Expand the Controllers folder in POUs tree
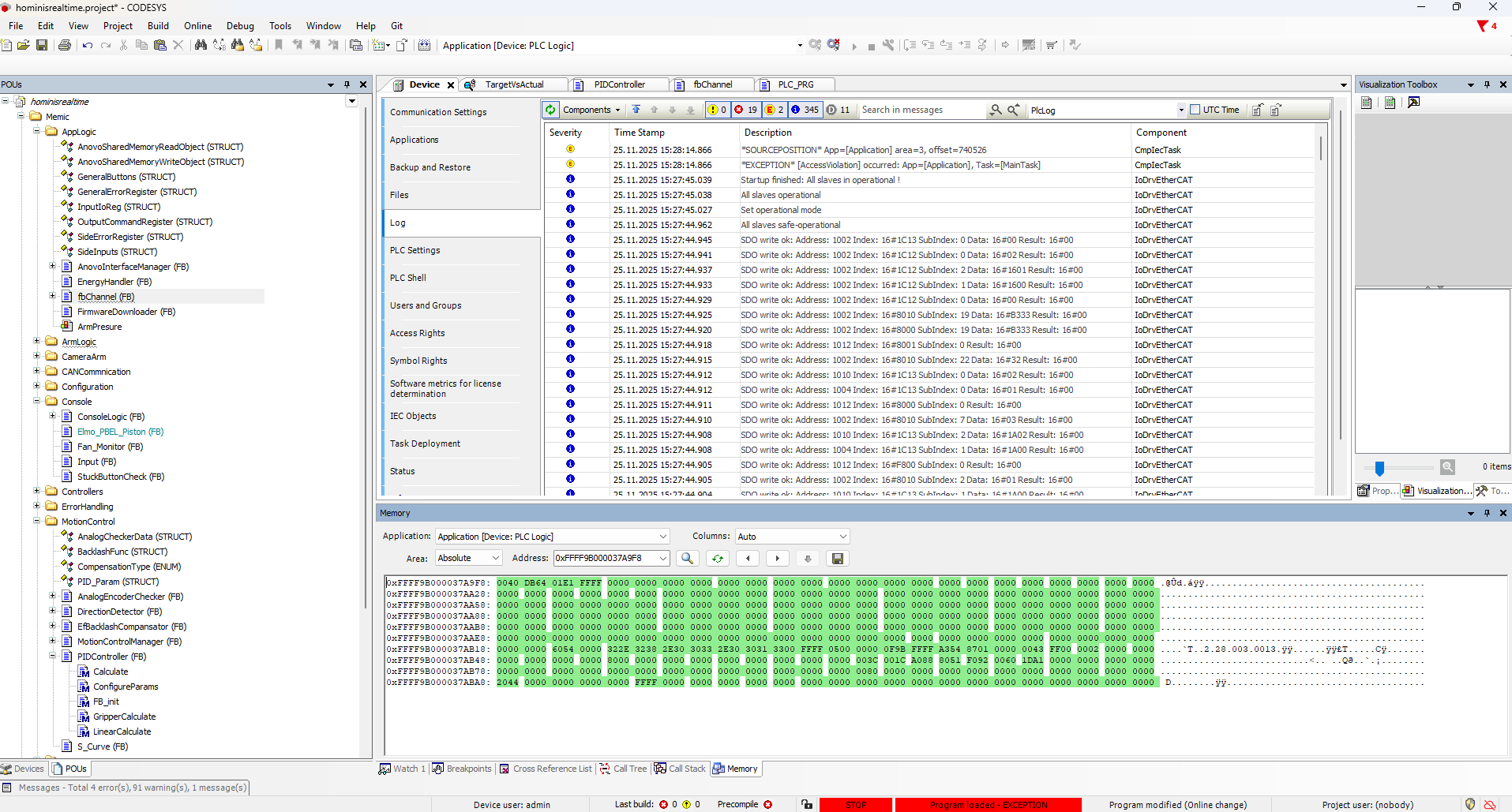 coord(36,492)
